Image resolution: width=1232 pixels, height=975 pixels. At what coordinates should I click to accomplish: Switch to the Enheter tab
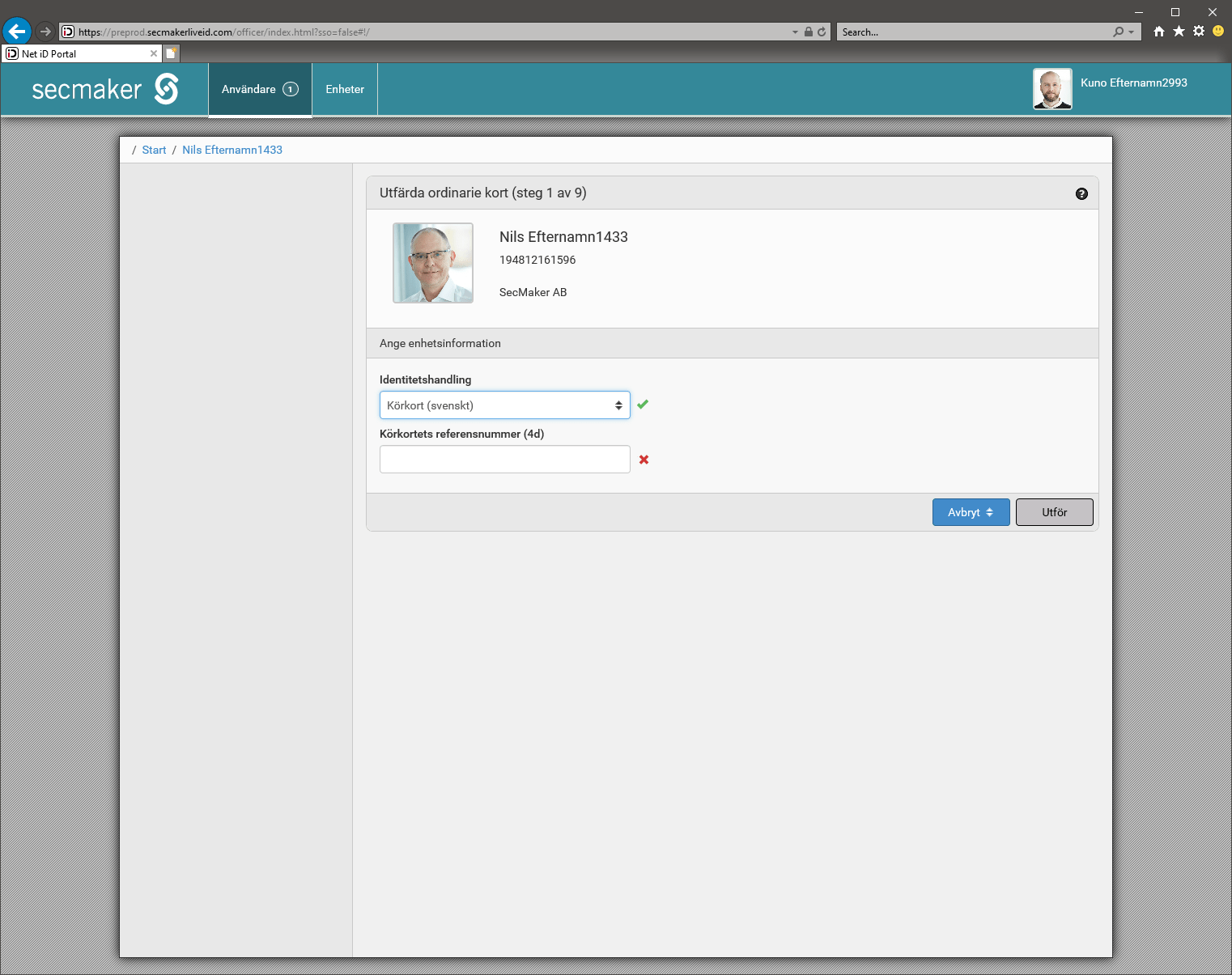(345, 89)
